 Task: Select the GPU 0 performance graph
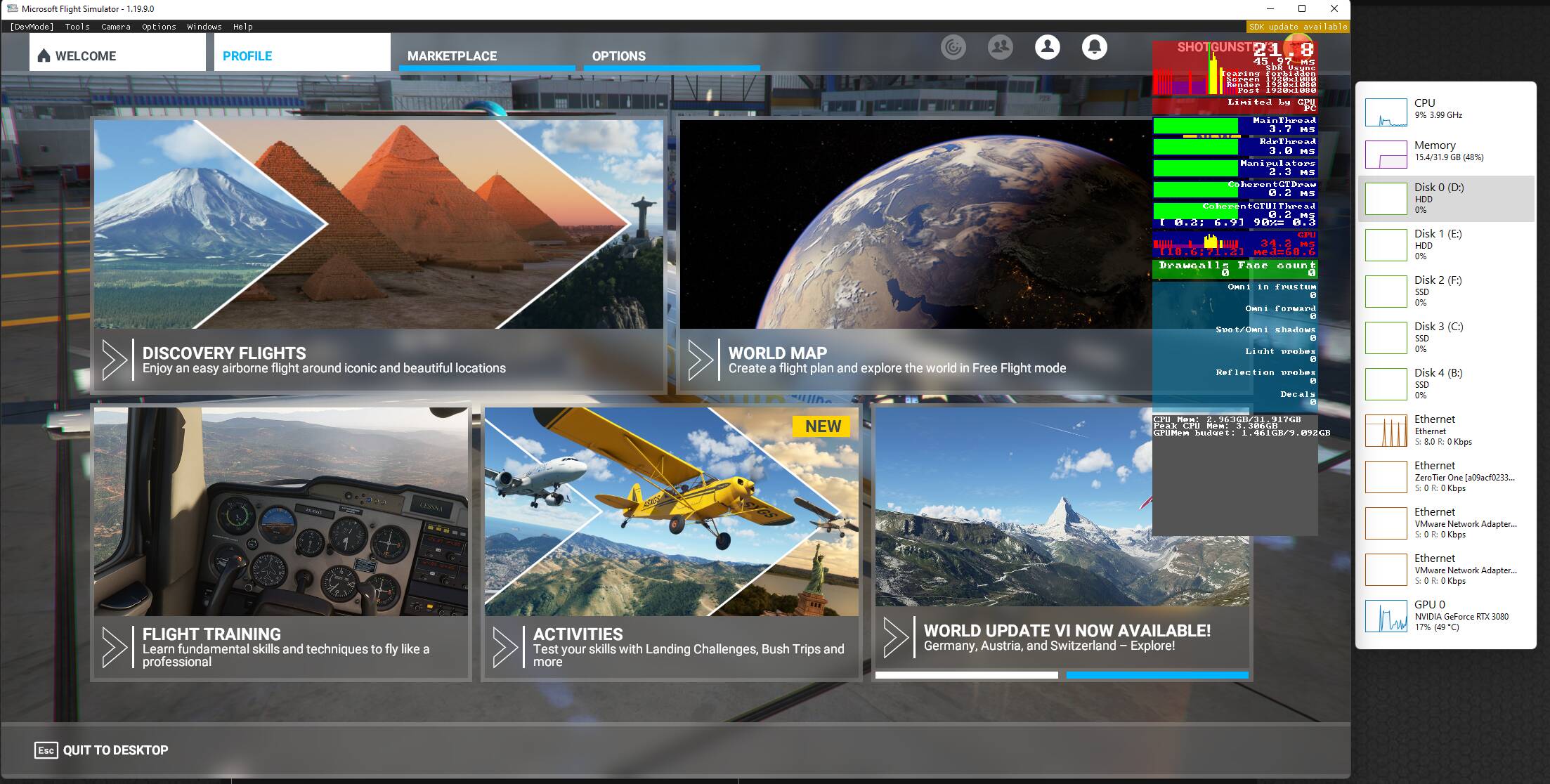pos(1386,616)
